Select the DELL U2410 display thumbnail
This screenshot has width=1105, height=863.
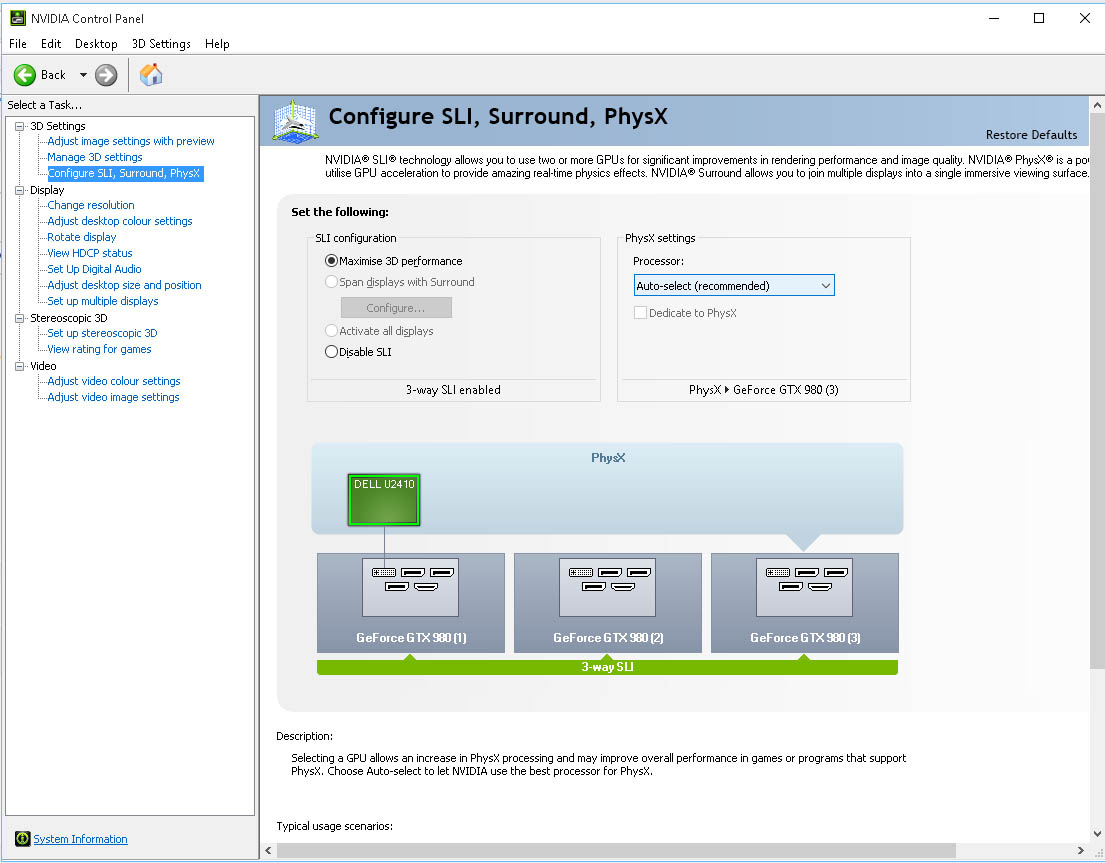(384, 499)
